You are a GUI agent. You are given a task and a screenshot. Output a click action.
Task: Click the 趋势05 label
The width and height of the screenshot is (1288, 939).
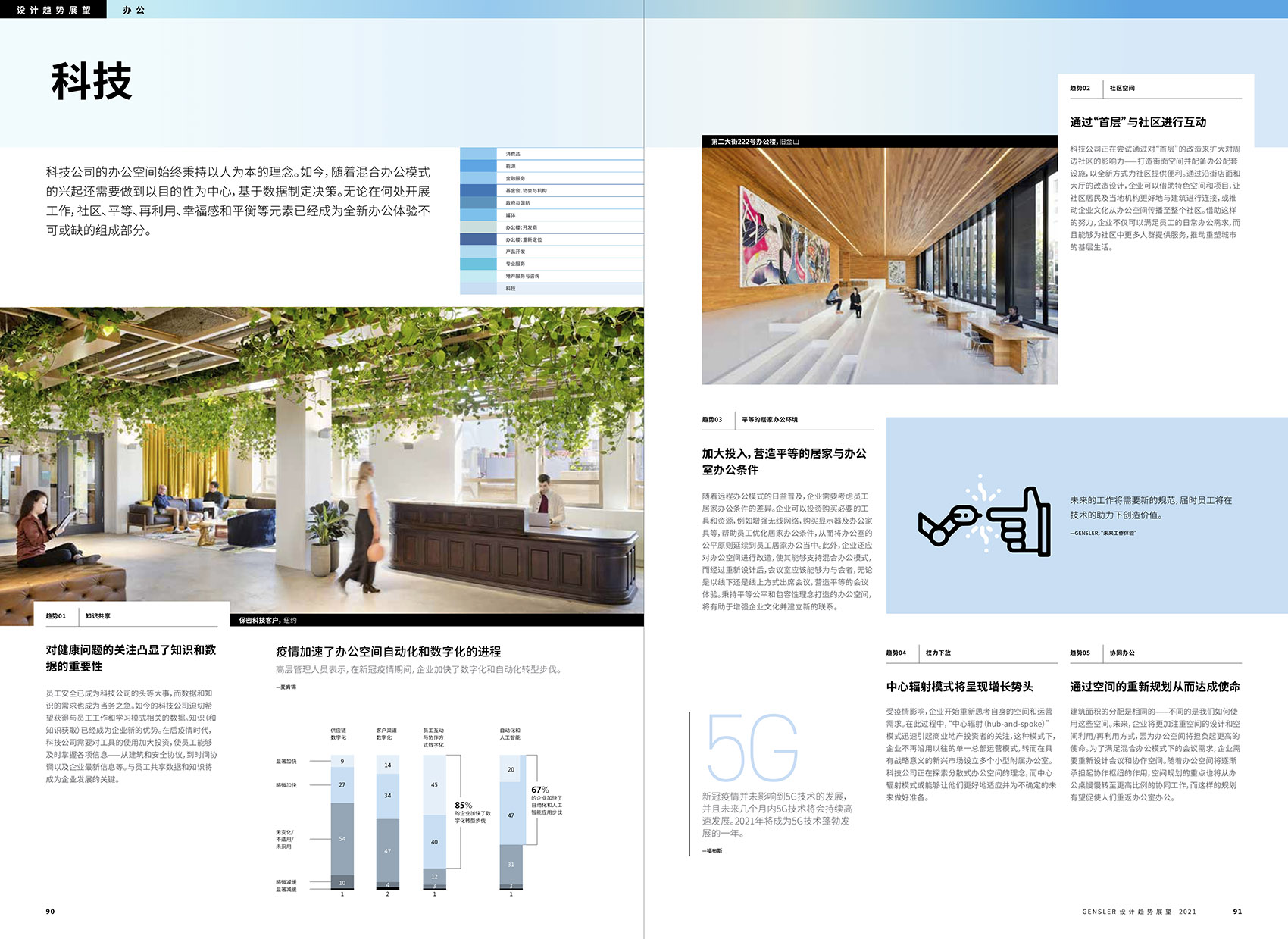1080,653
